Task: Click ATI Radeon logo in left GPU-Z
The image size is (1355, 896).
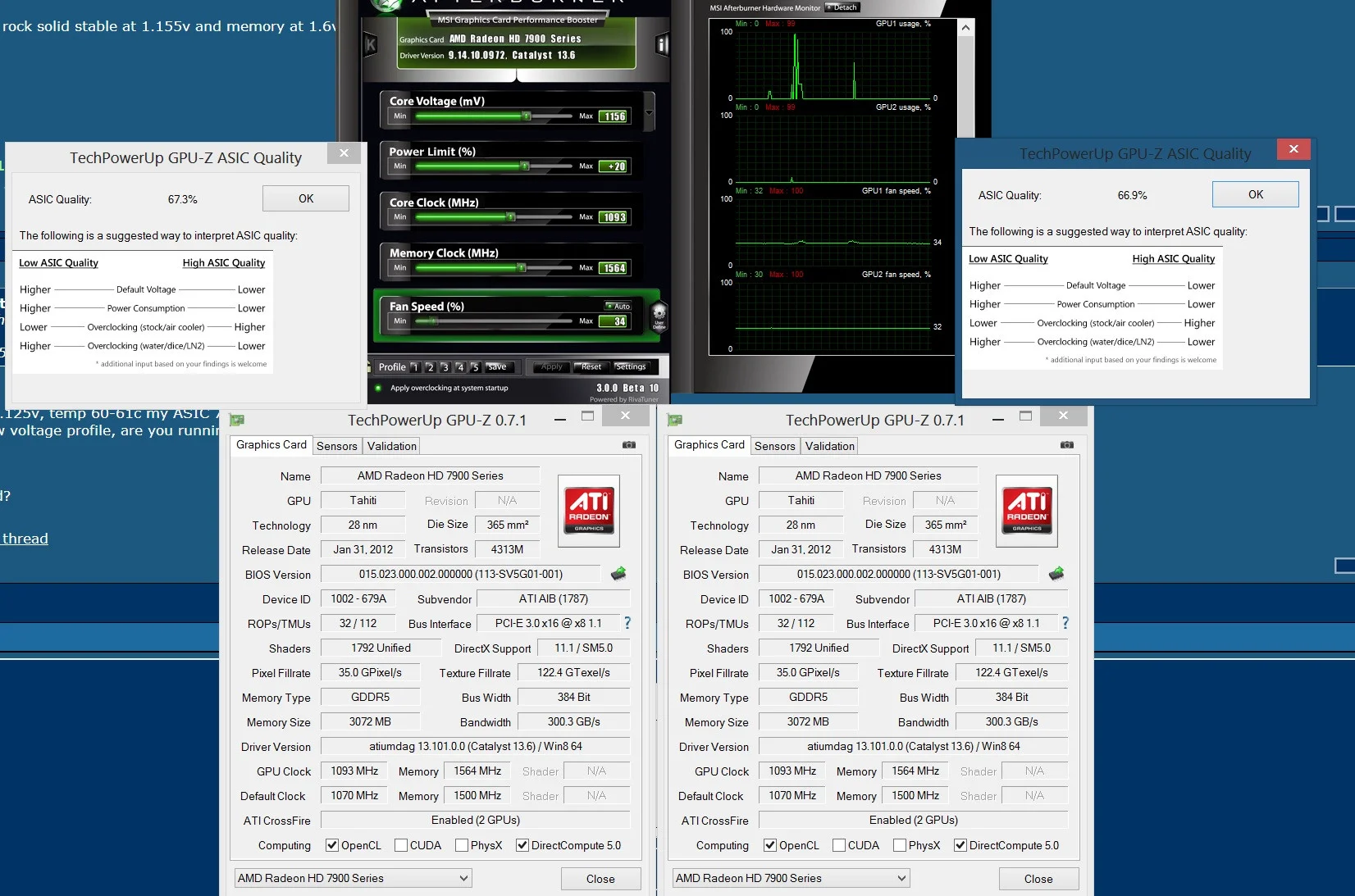Action: point(589,511)
